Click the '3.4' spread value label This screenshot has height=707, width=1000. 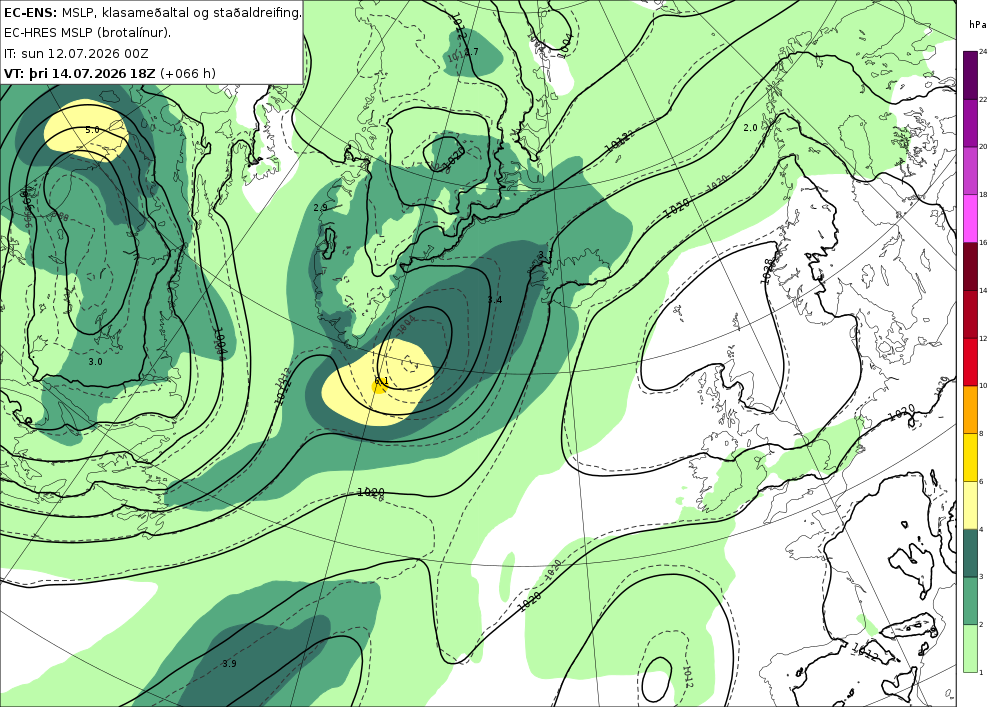pyautogui.click(x=494, y=300)
